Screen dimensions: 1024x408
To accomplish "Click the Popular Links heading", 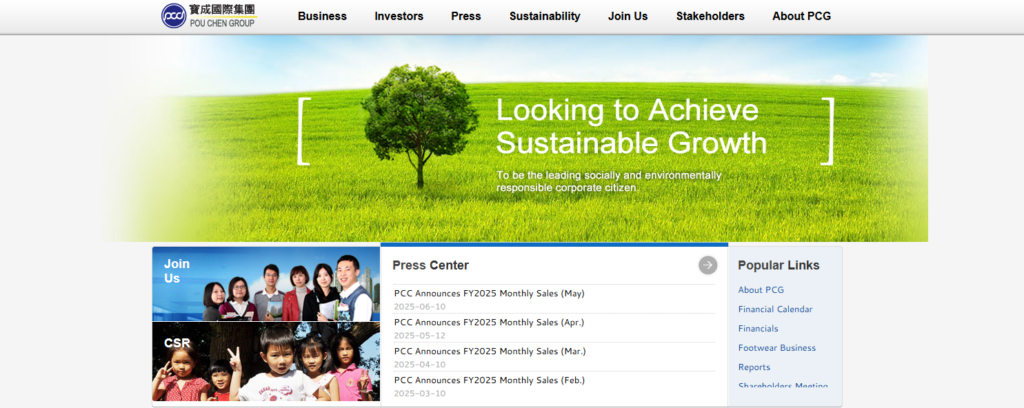I will point(778,265).
